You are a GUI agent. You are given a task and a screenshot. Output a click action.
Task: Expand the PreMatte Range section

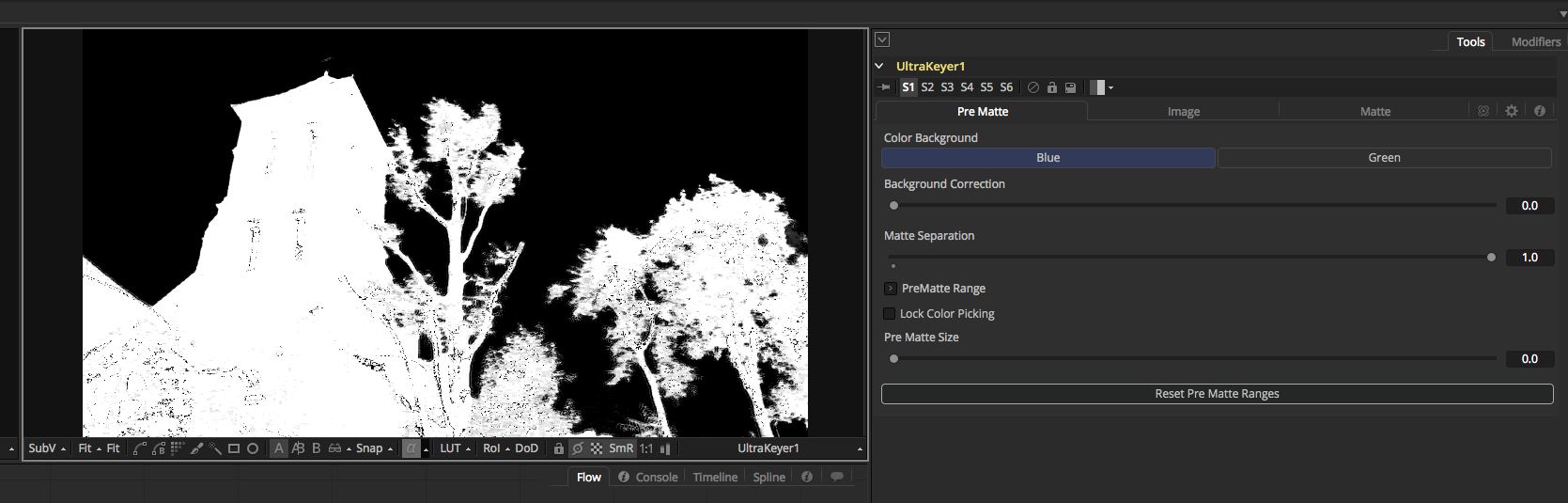[x=891, y=289]
